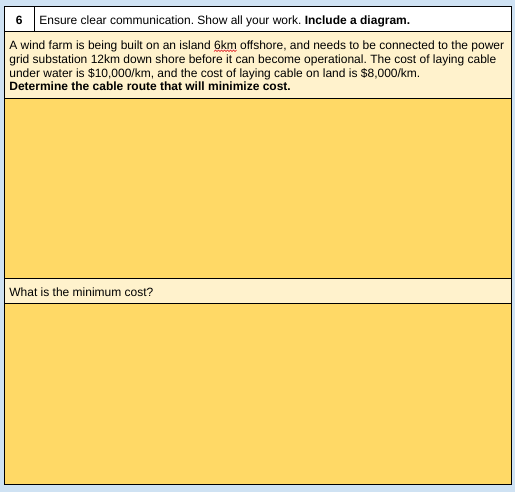This screenshot has width=515, height=492.
Task: Click the 'Include a diagram.' bold text
Action: click(357, 20)
